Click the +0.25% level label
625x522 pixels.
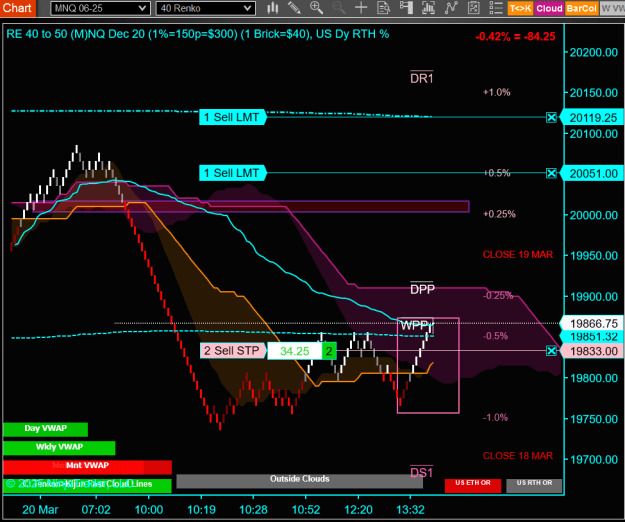point(499,214)
